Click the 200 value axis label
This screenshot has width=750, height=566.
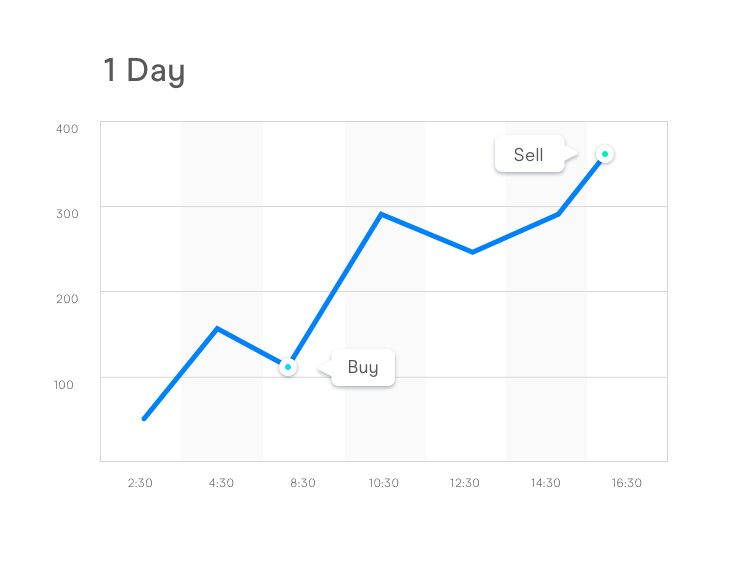[x=67, y=299]
